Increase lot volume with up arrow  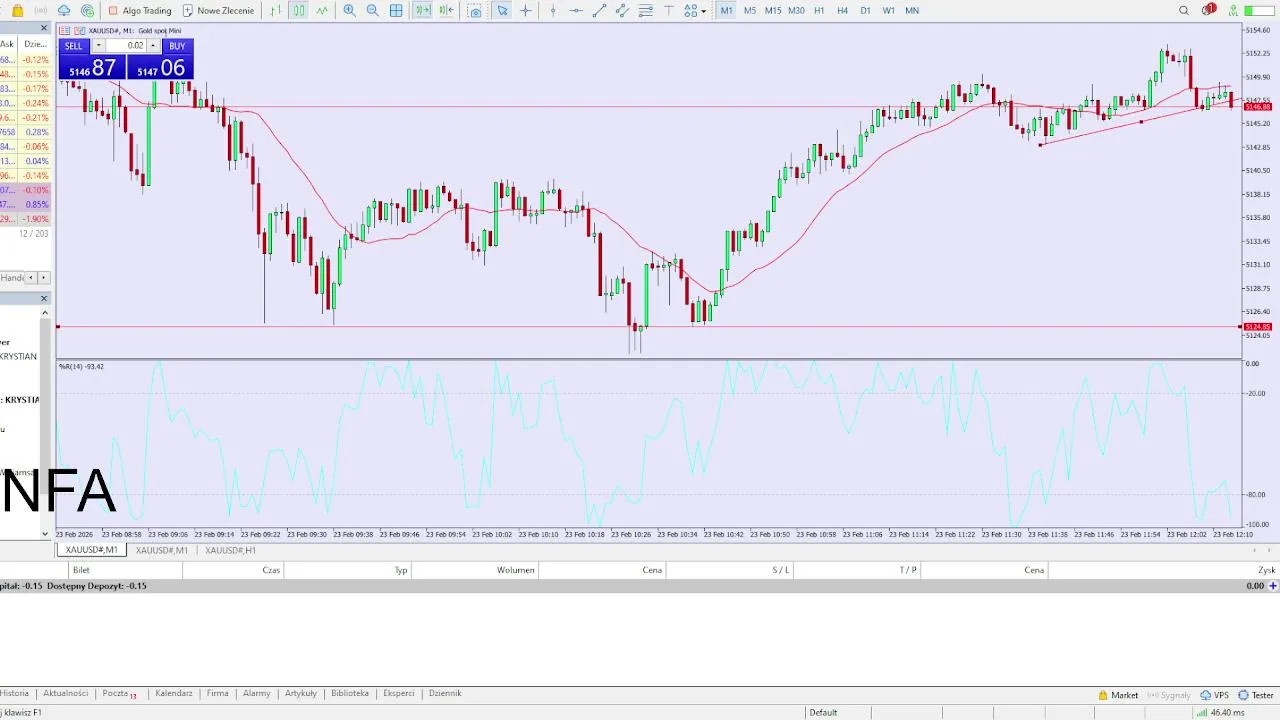click(153, 46)
